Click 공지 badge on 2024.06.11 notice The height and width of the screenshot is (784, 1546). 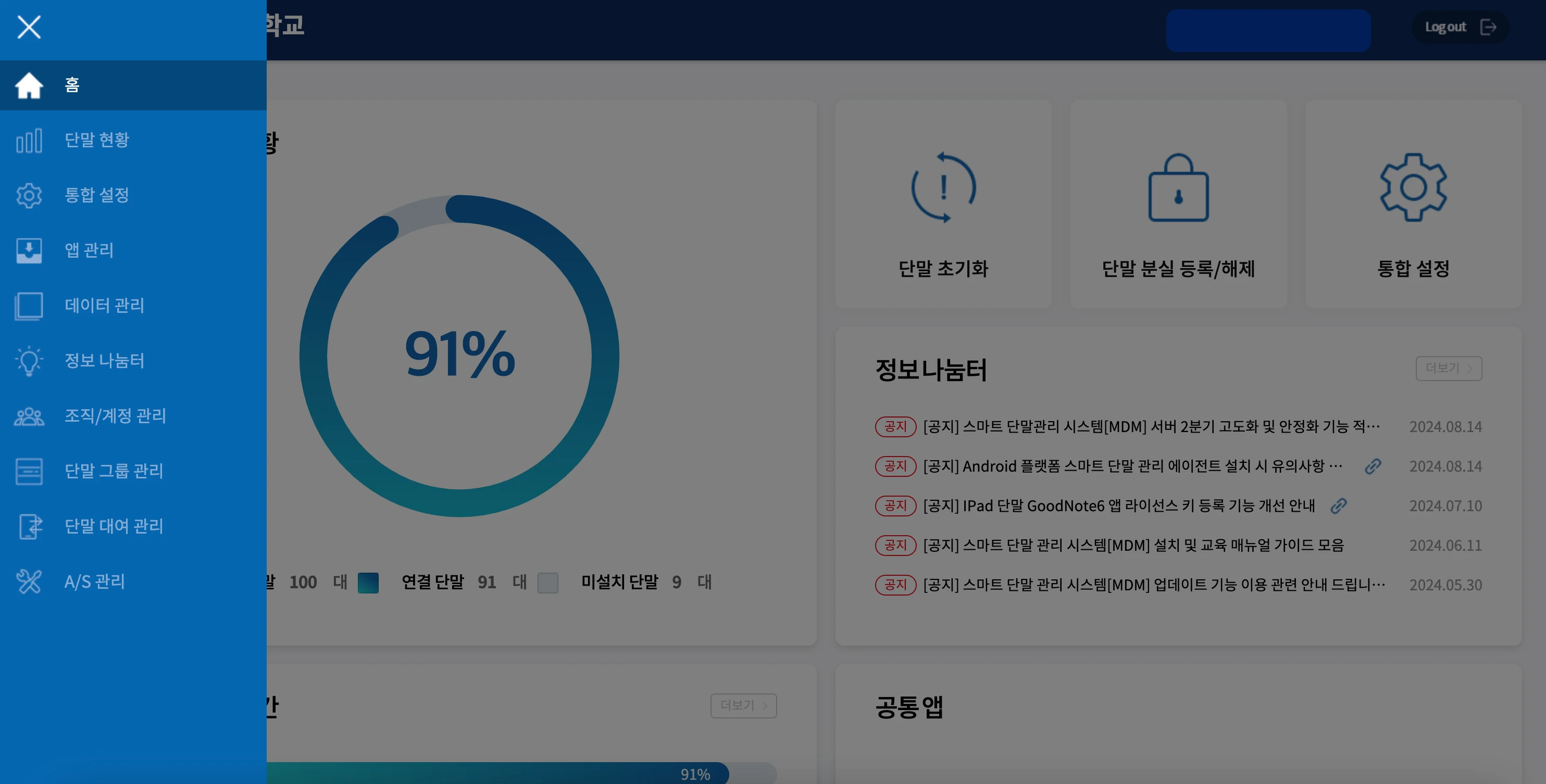coord(895,545)
